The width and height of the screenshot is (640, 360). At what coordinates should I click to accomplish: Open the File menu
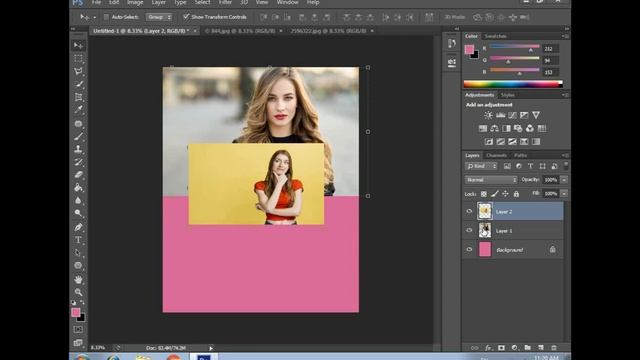pos(96,2)
